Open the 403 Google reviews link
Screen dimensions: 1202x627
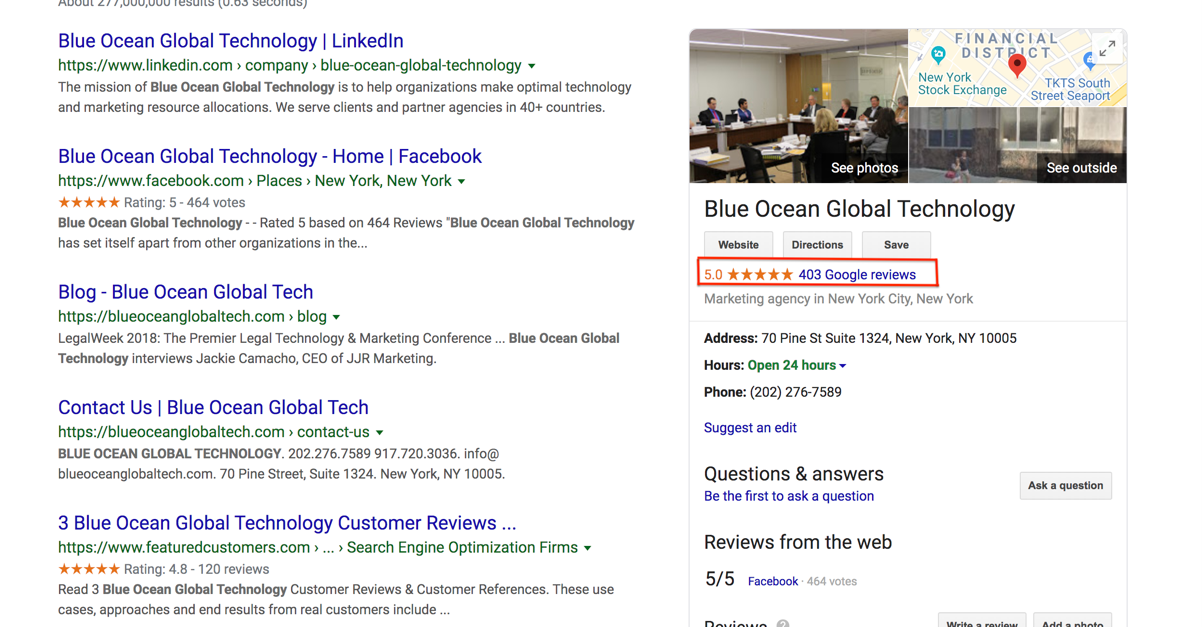(x=857, y=275)
